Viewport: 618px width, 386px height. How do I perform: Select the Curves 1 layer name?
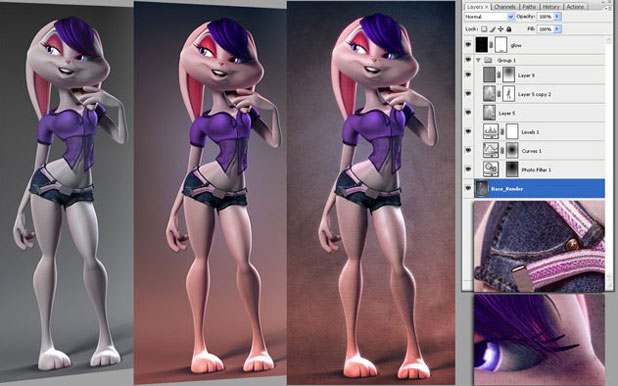(x=531, y=151)
